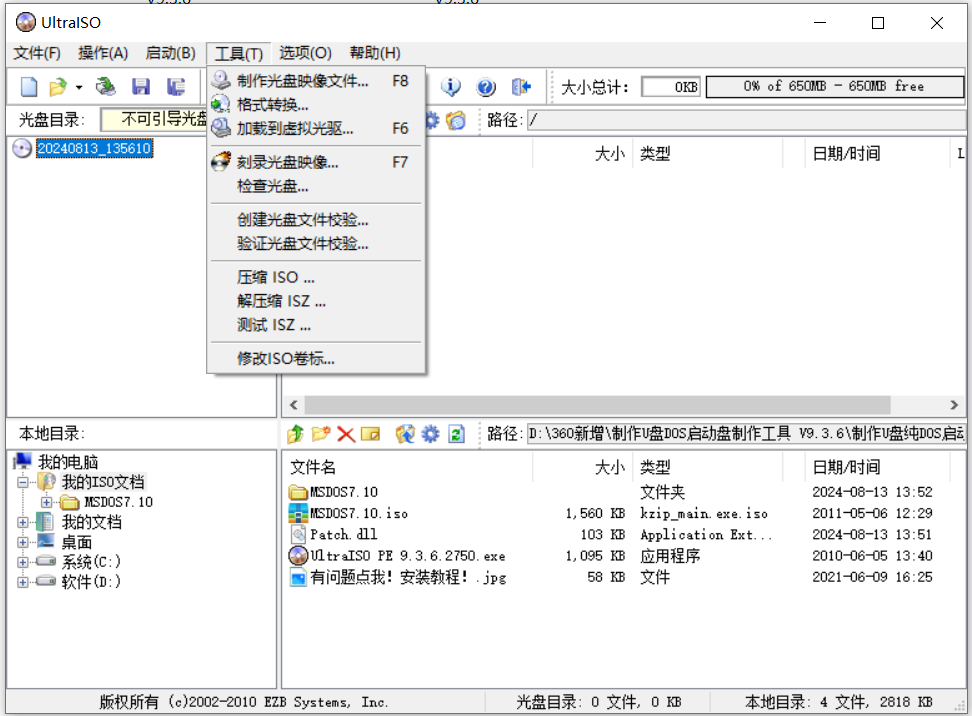Click the Save floppy disk icon
Viewport: 972px width, 716px height.
(x=141, y=87)
